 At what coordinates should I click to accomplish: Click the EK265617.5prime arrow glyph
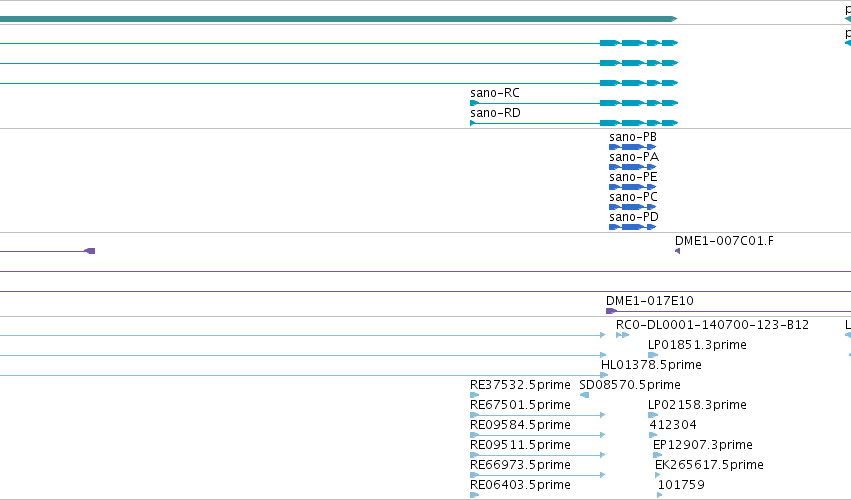coord(658,476)
